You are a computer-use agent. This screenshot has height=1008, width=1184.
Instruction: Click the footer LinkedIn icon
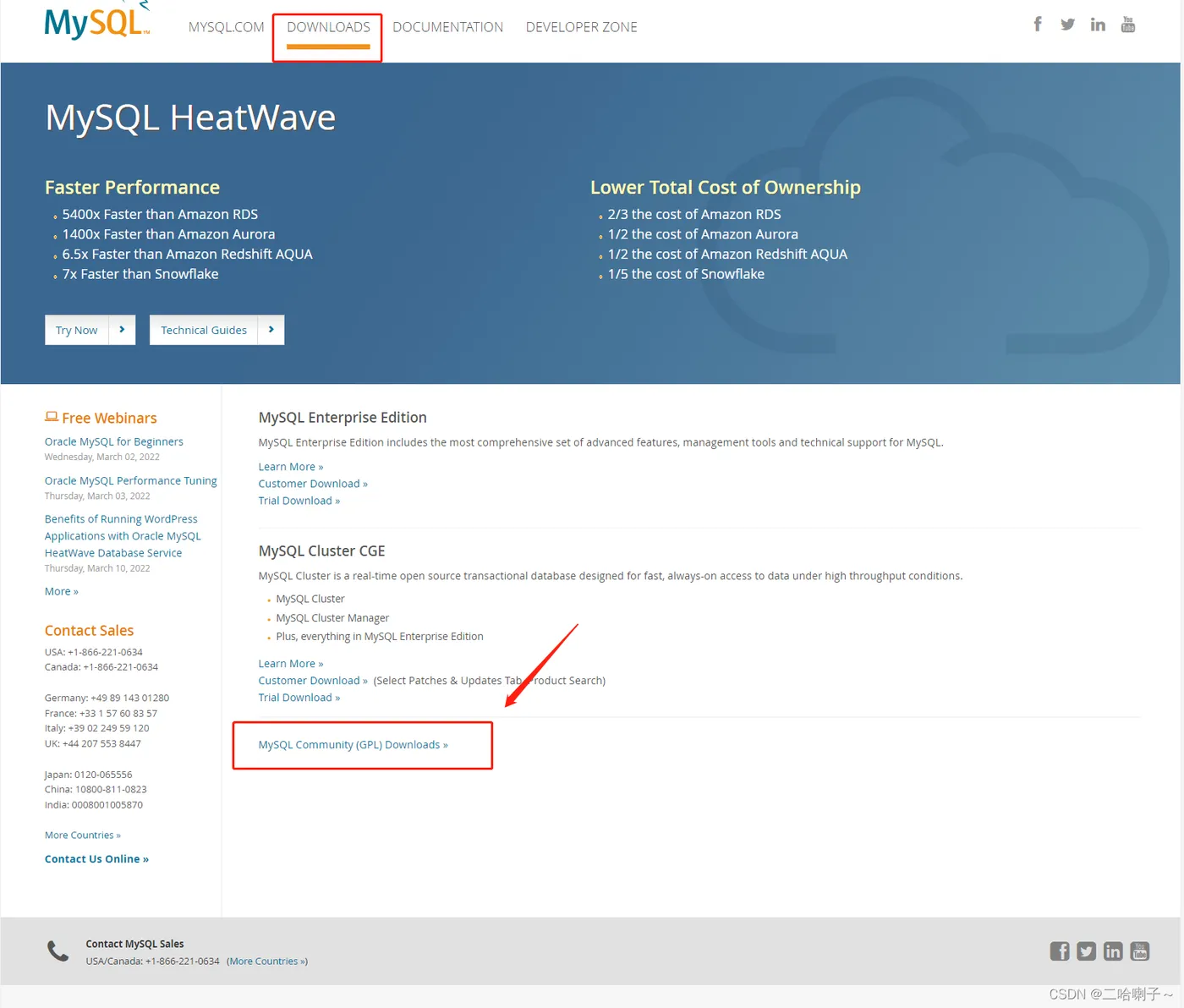tap(1113, 951)
